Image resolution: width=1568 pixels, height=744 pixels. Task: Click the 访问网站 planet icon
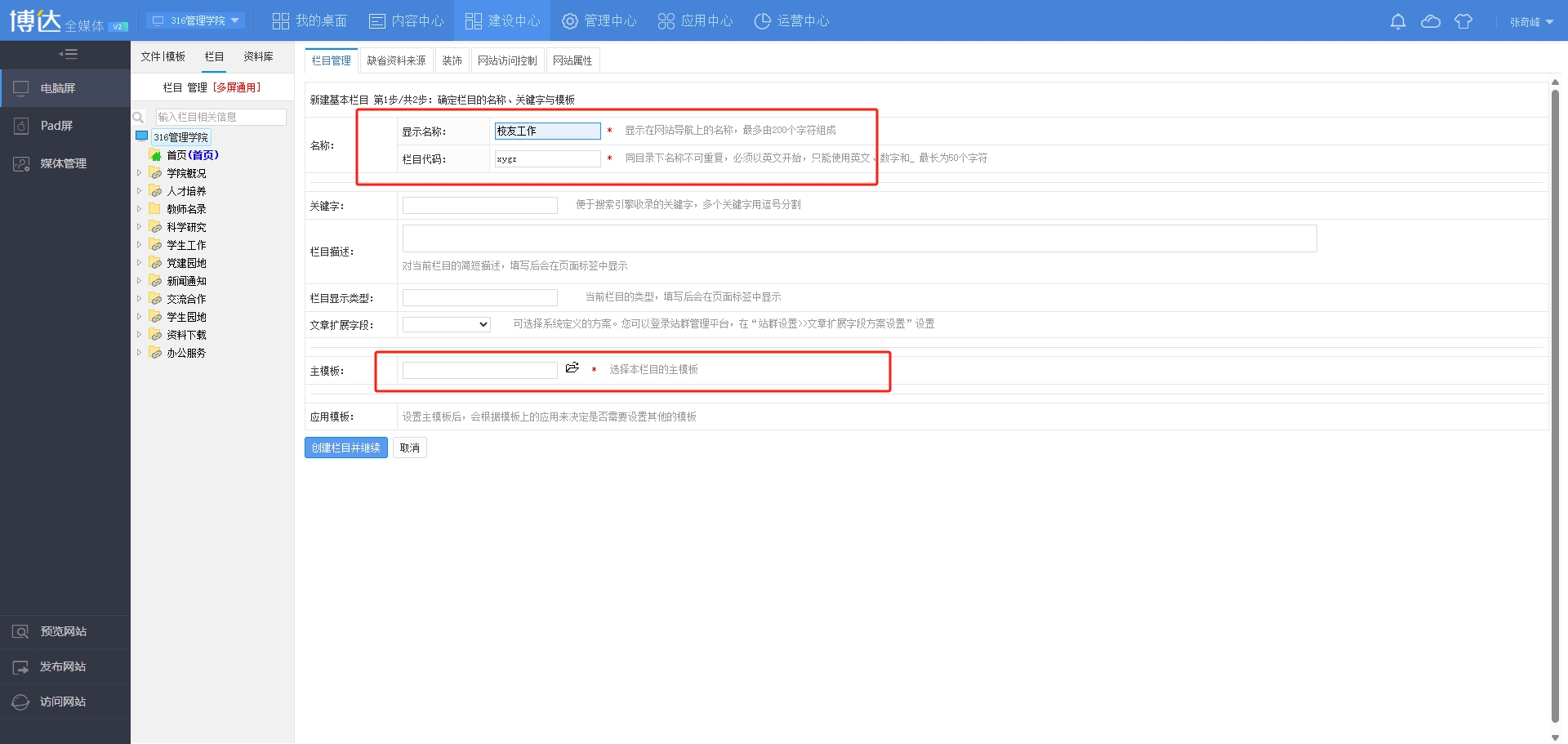[21, 702]
